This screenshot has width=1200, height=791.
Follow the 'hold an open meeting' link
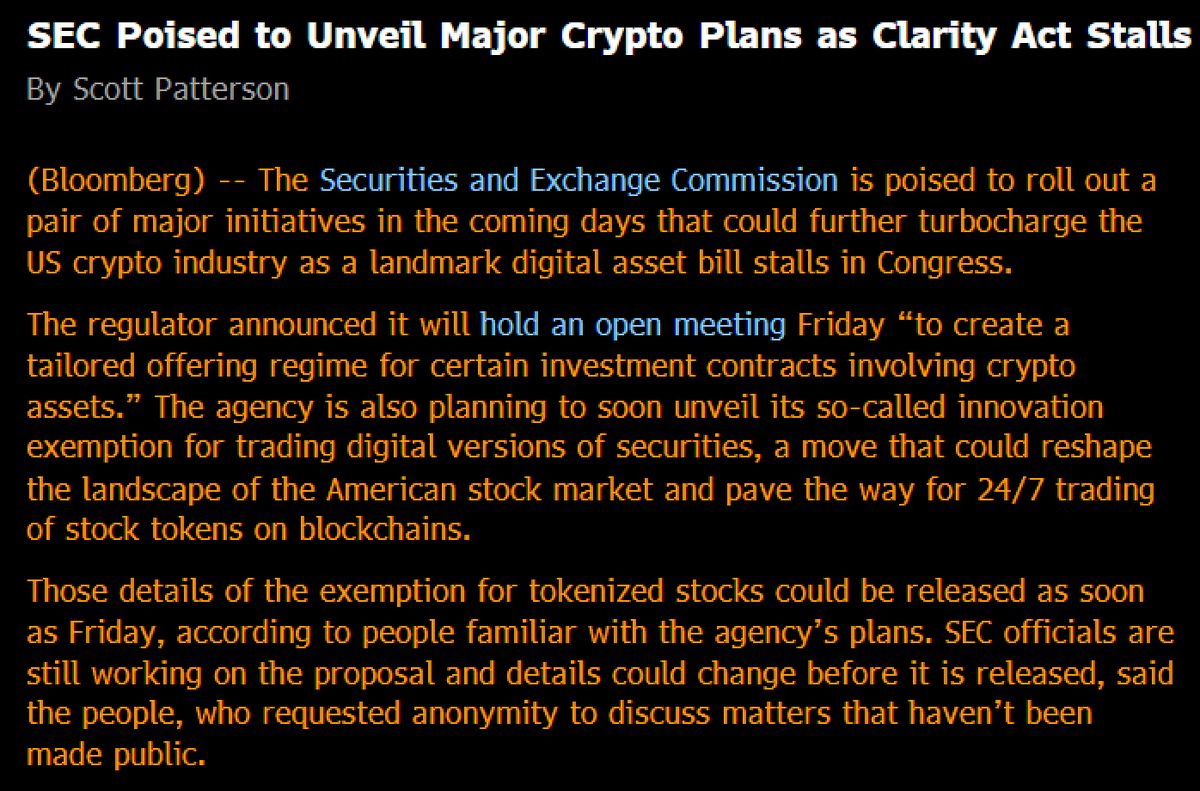pyautogui.click(x=633, y=325)
